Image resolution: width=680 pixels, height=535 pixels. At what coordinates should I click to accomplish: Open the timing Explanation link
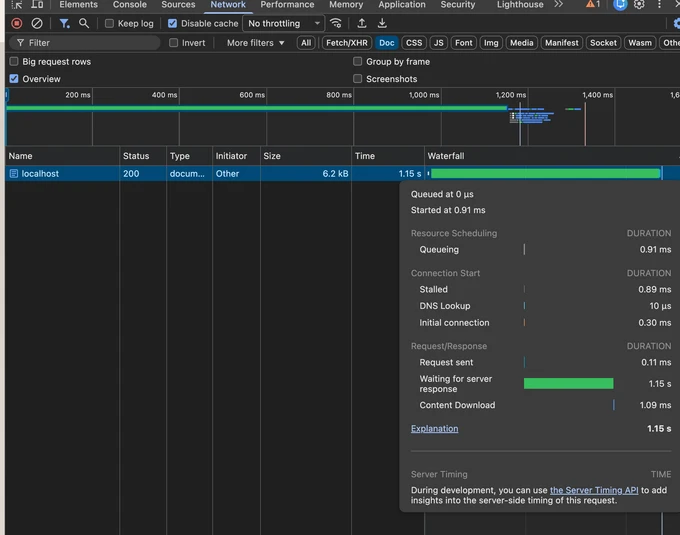tap(434, 428)
